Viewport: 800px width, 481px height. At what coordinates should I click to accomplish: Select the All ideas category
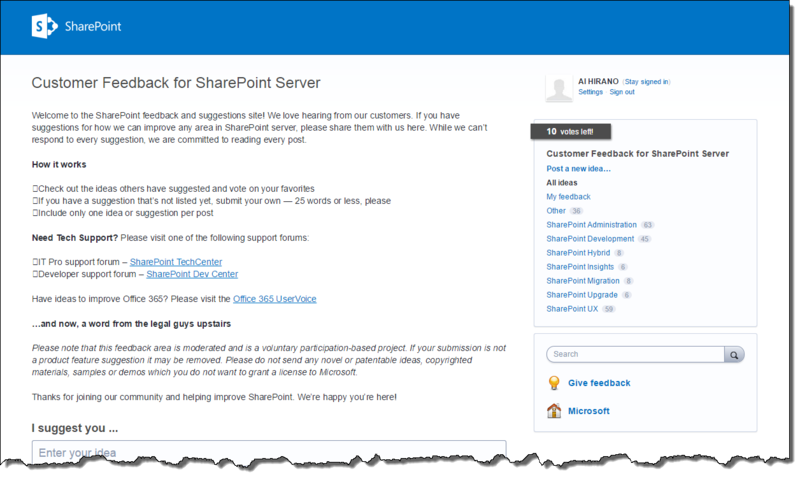(562, 183)
